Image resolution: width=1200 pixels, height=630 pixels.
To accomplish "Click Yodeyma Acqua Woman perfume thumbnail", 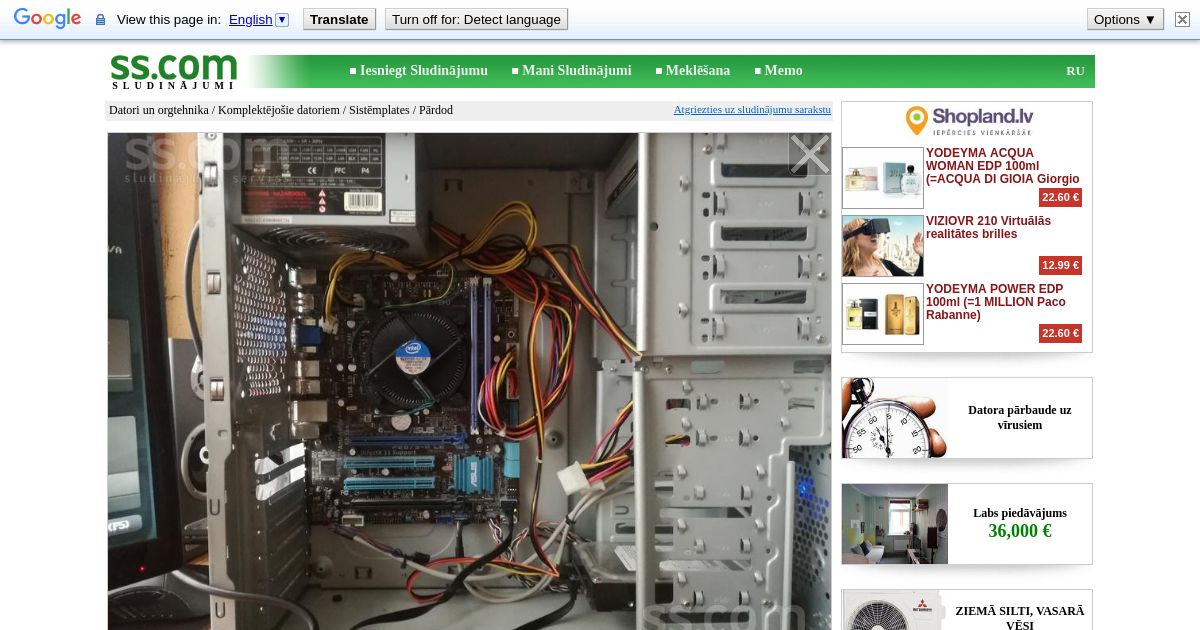I will pos(883,178).
